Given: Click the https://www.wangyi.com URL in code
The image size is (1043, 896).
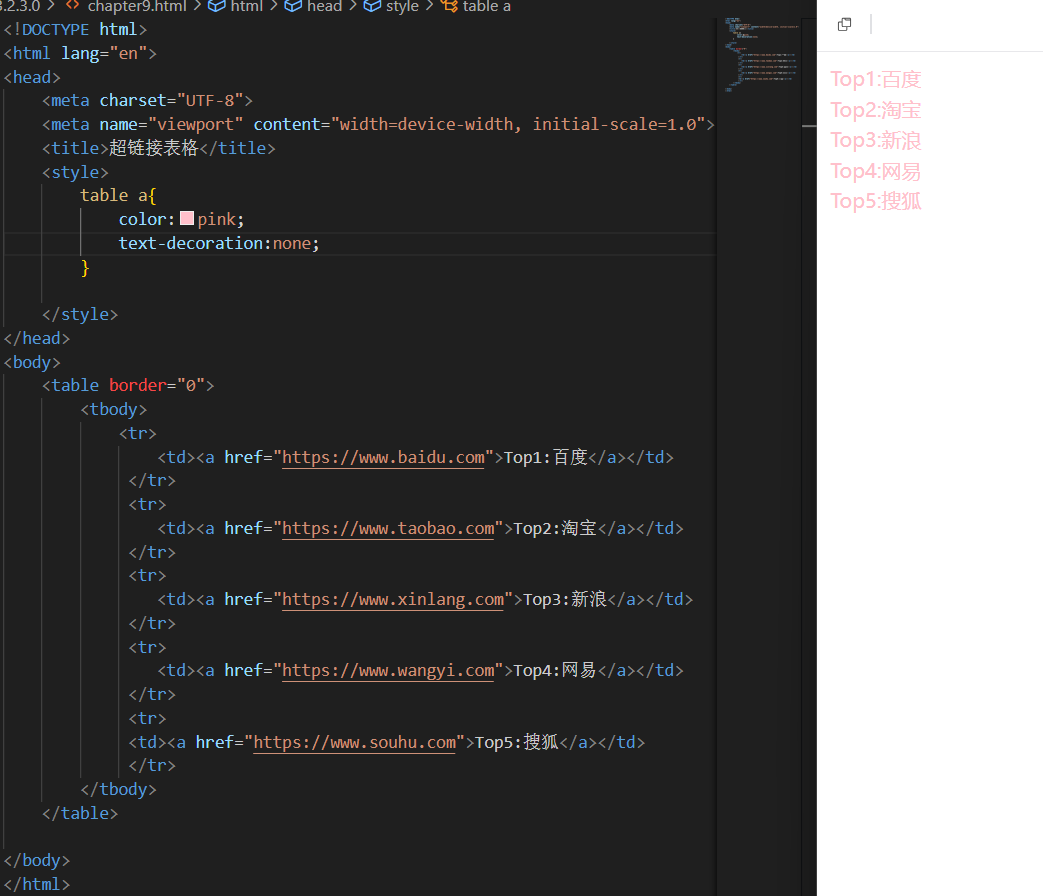Looking at the screenshot, I should pos(388,671).
